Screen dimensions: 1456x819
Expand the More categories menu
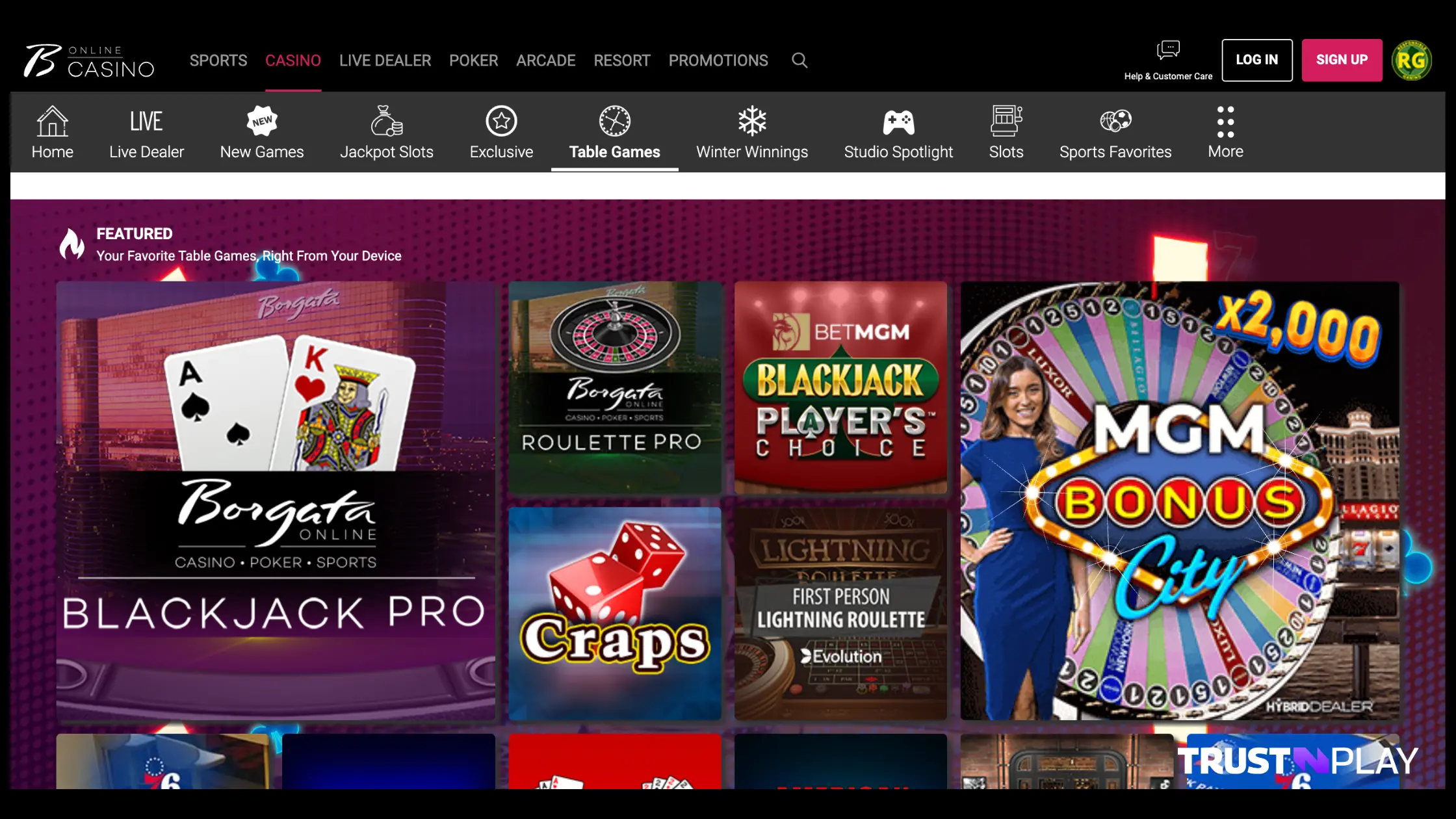point(1225,133)
